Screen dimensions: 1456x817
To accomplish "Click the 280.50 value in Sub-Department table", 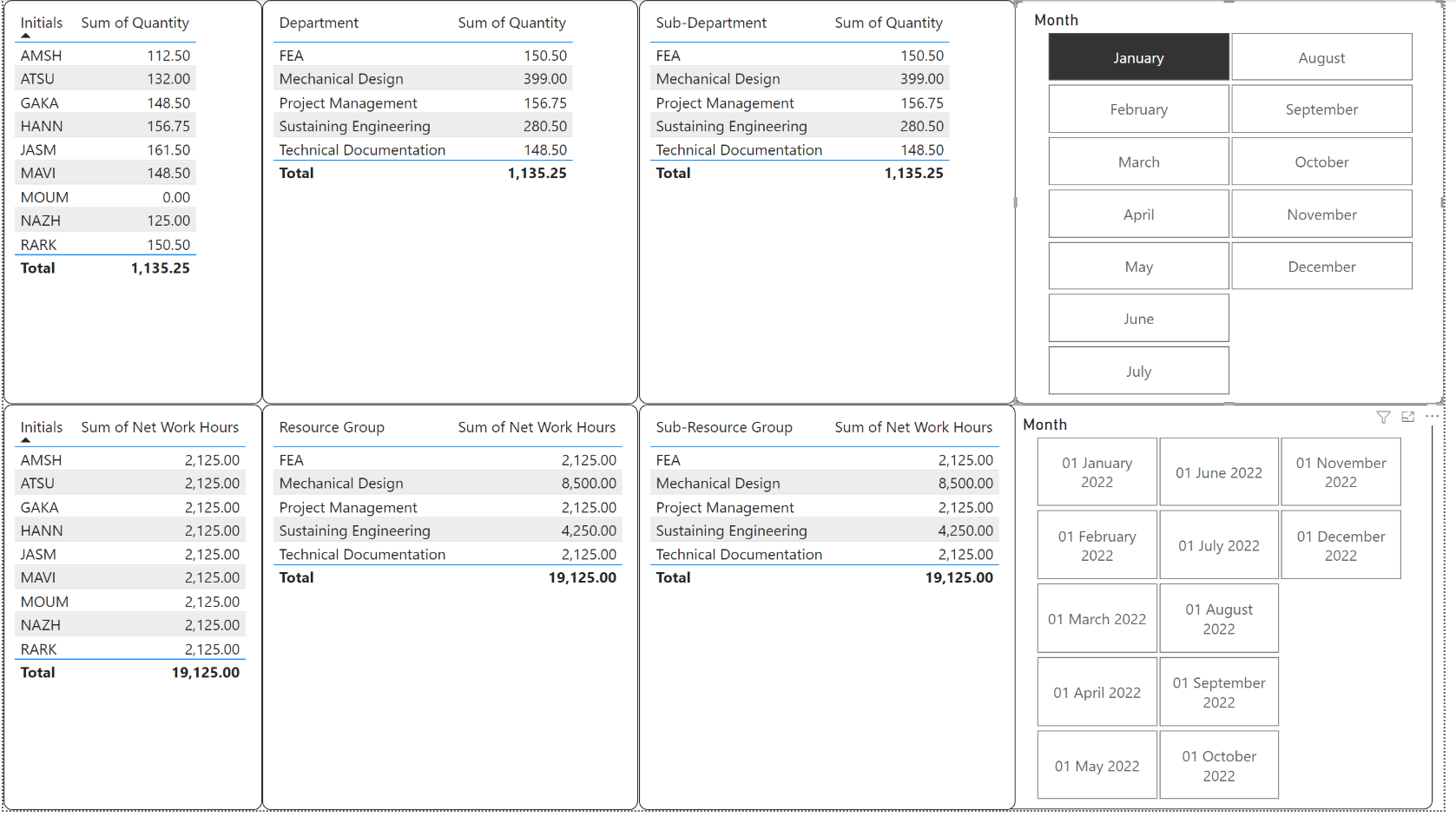I will click(922, 126).
